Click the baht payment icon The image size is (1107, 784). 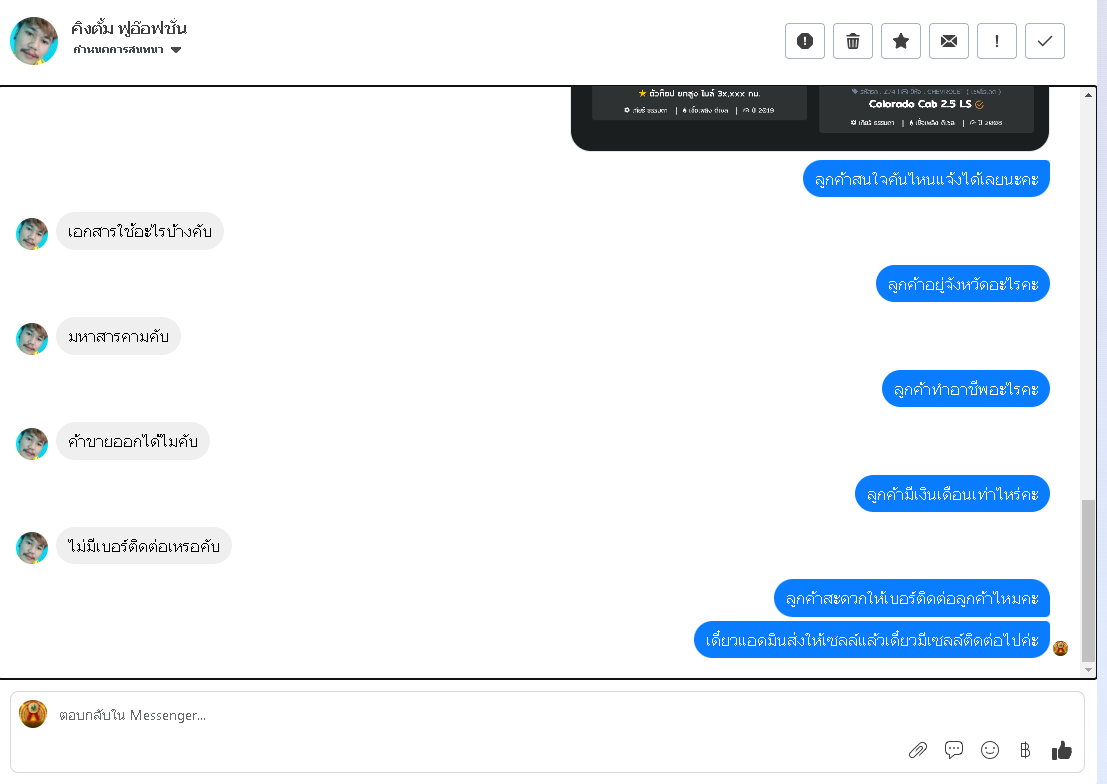pos(1025,750)
